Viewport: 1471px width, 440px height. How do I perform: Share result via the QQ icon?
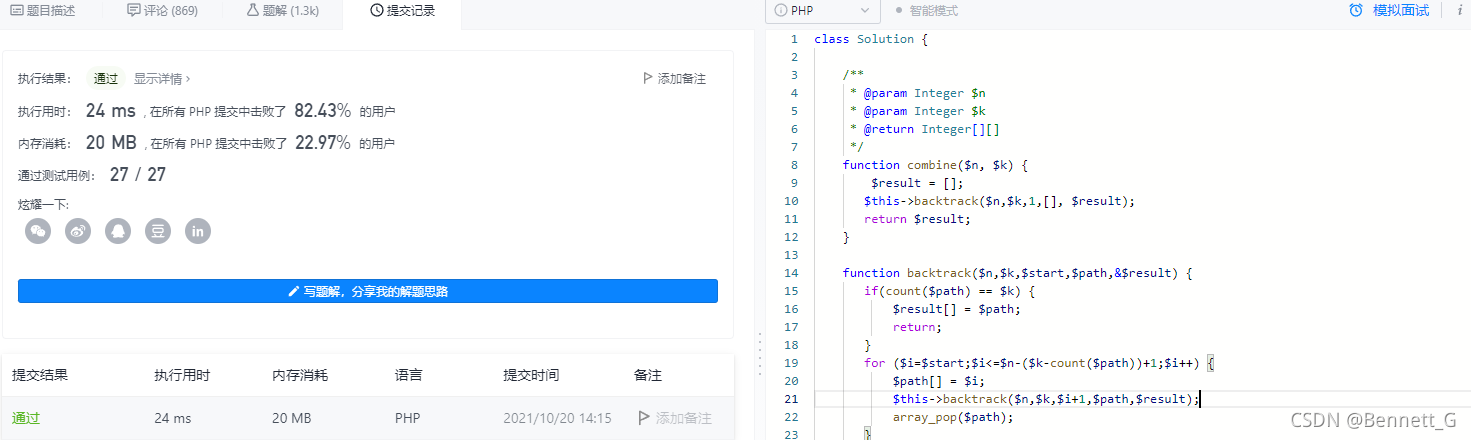(x=118, y=231)
